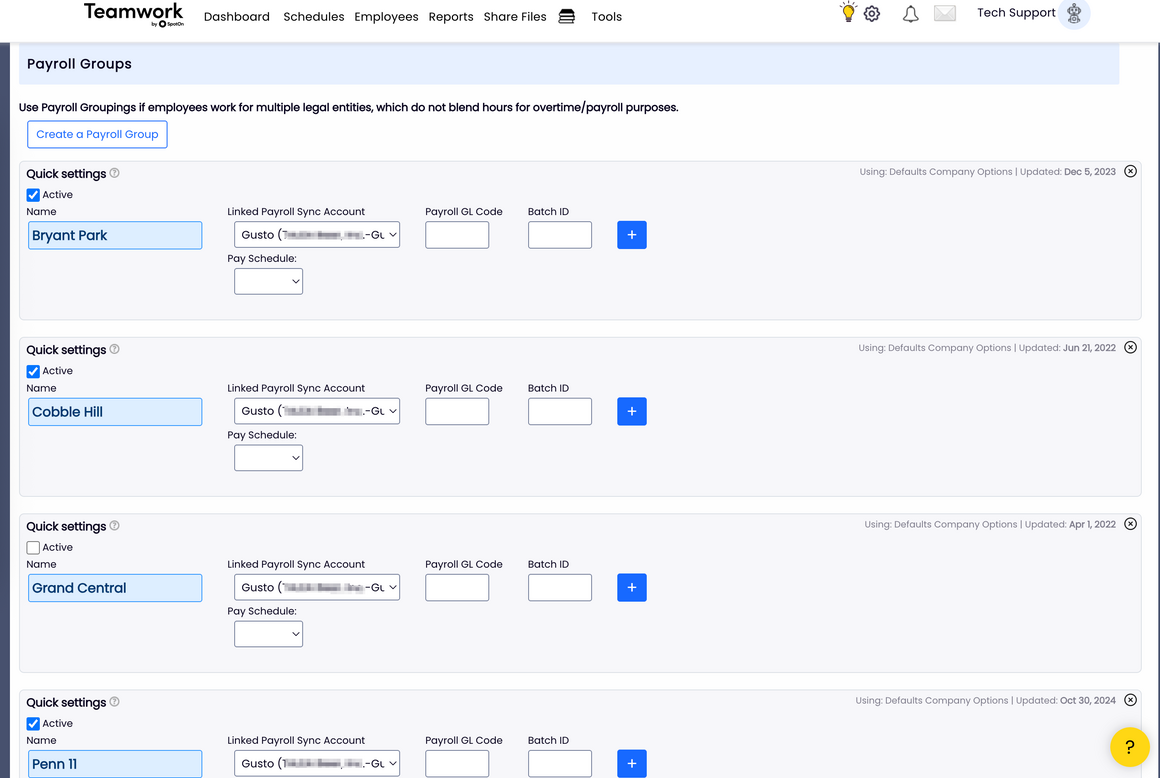
Task: Open Pay Schedule dropdown for Cobble Hill
Action: click(x=269, y=458)
